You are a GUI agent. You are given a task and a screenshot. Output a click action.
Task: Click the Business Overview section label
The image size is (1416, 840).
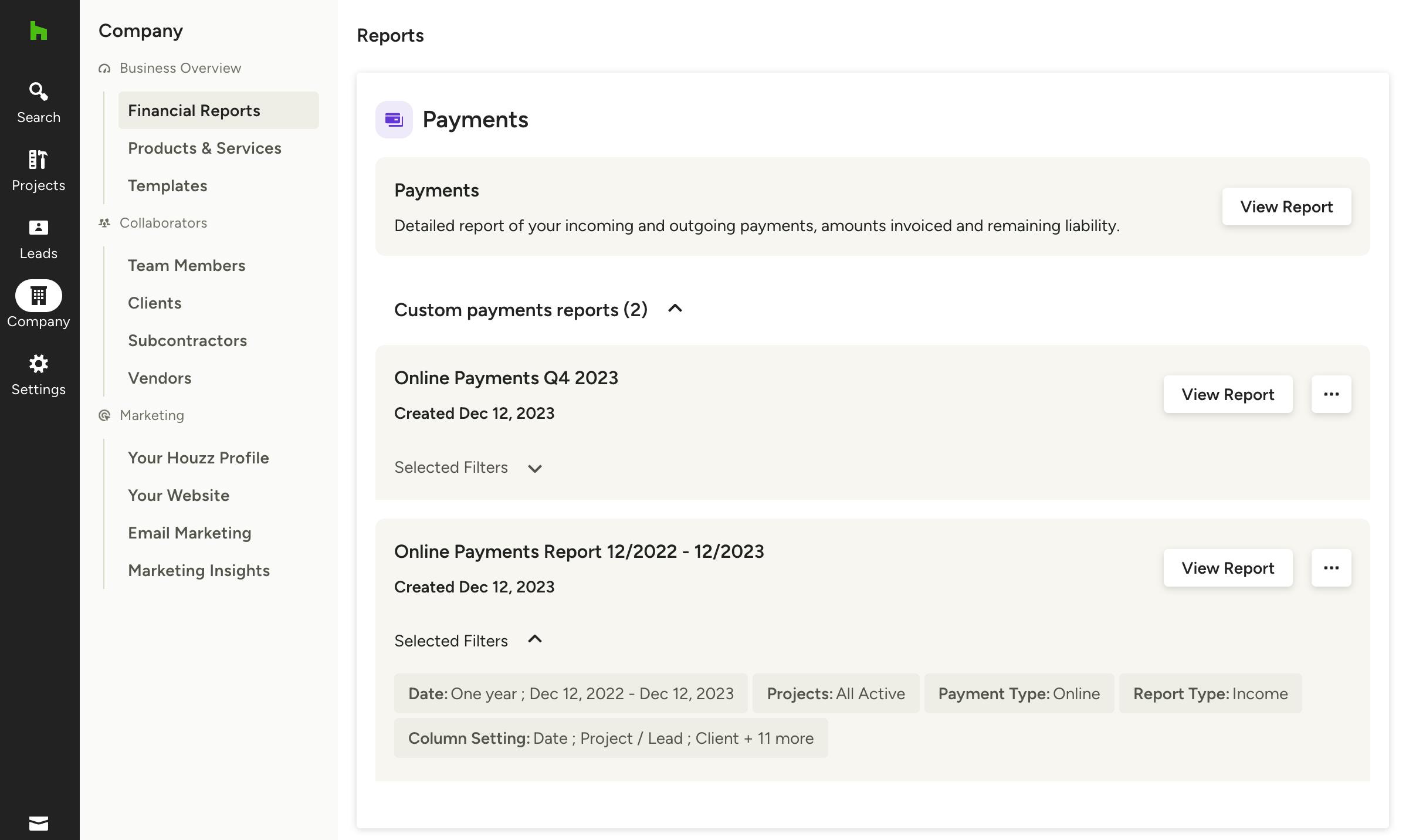[x=180, y=68]
